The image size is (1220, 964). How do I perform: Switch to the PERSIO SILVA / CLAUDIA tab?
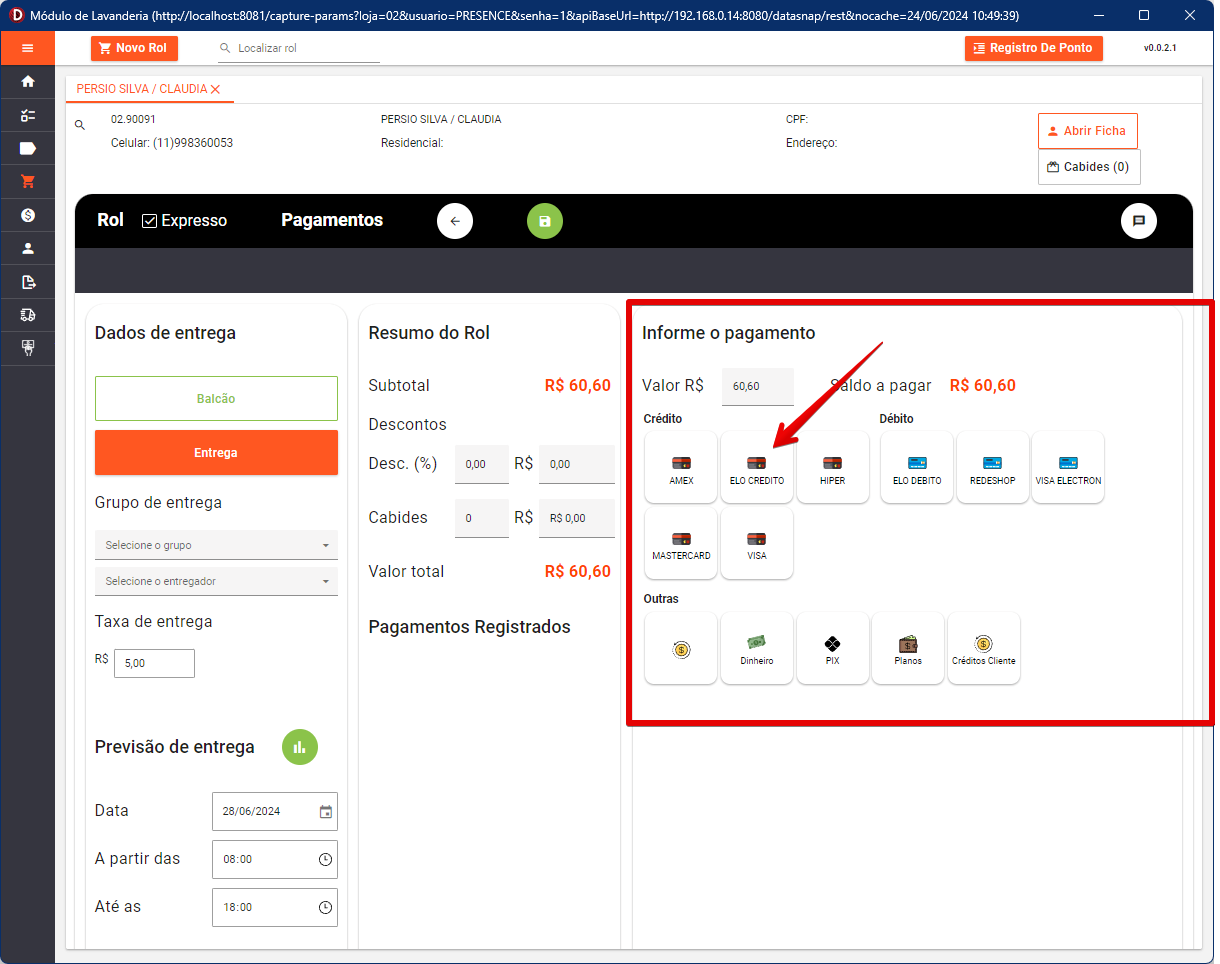(x=142, y=89)
